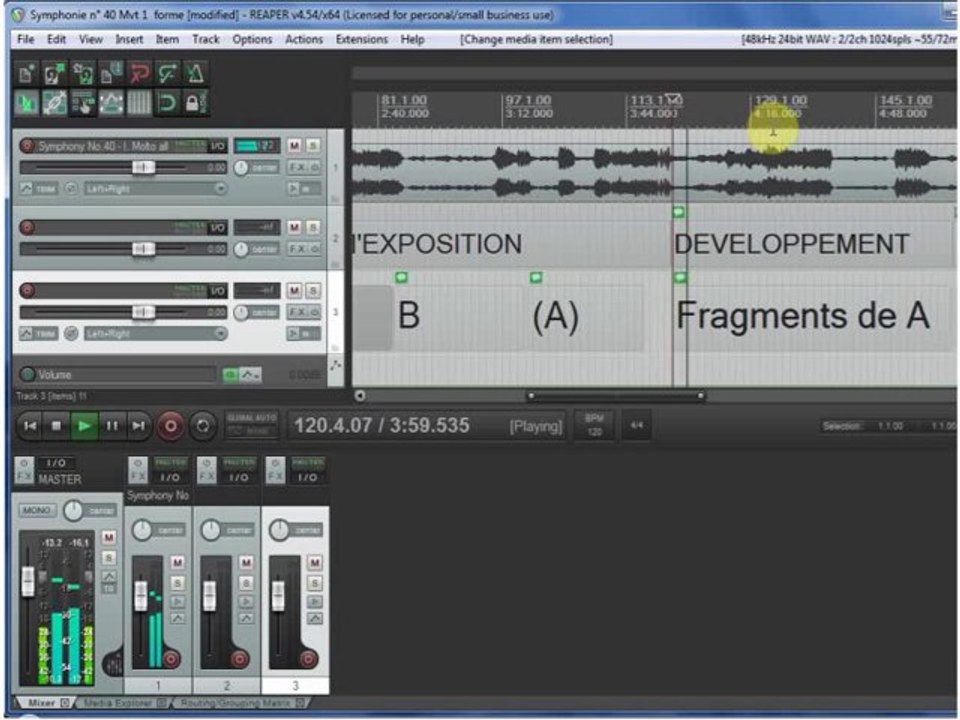Open the Edit menu
This screenshot has width=960, height=720.
tap(56, 39)
